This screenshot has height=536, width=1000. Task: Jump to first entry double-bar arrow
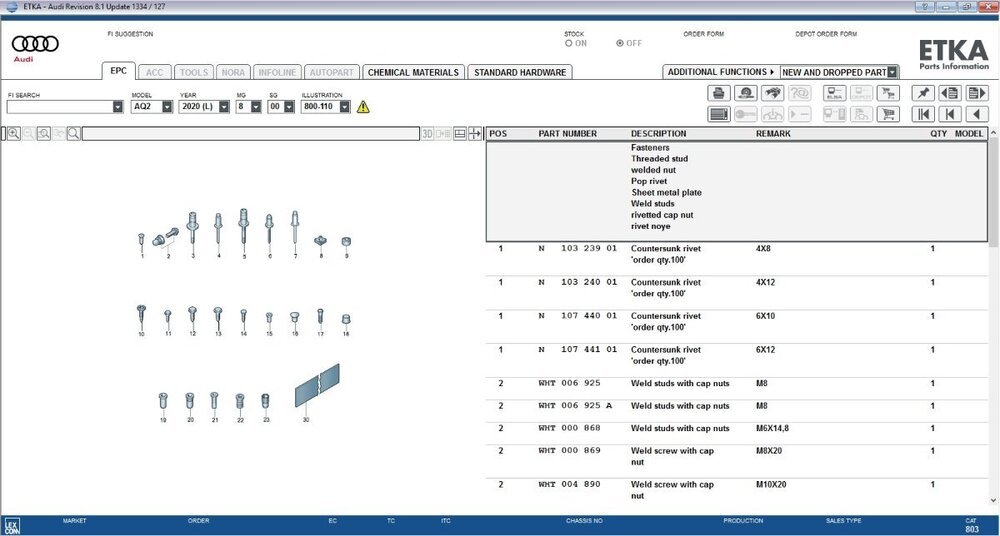click(x=923, y=114)
